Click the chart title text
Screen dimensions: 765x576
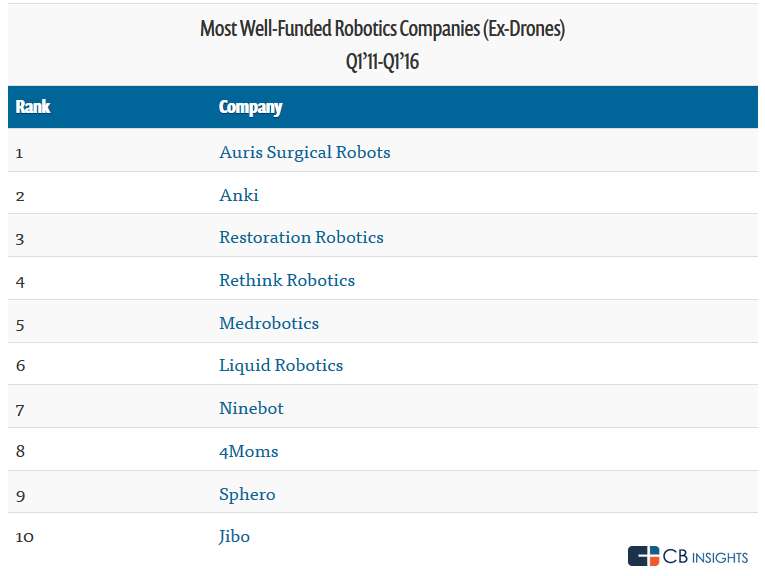pyautogui.click(x=382, y=29)
